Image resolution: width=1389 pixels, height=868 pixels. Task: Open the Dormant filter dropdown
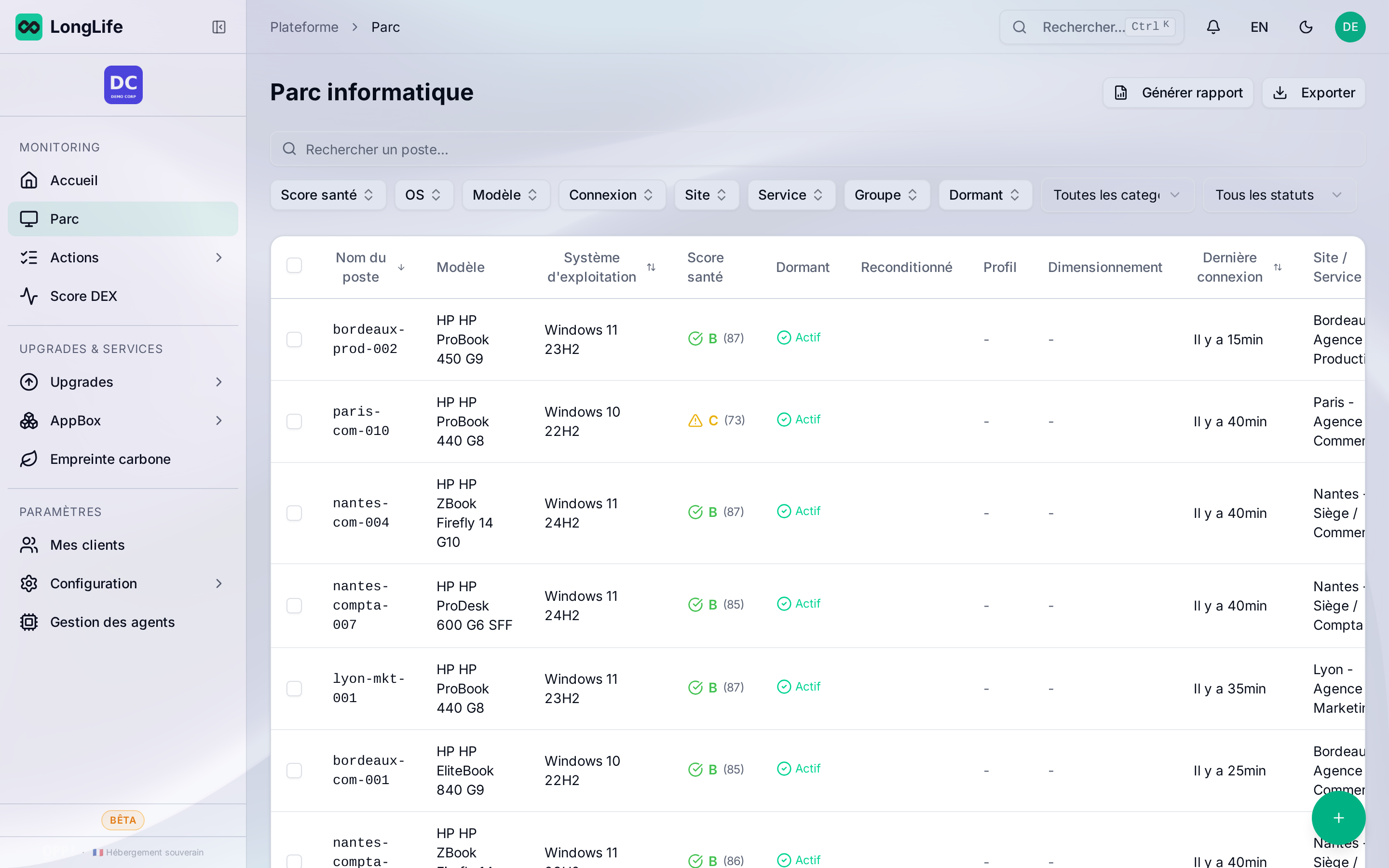pos(985,195)
